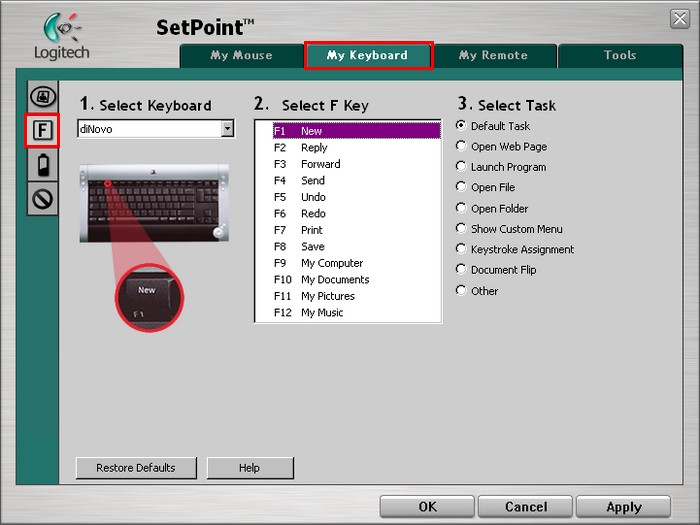700x525 pixels.
Task: Select the Default Task radio button
Action: tap(461, 125)
